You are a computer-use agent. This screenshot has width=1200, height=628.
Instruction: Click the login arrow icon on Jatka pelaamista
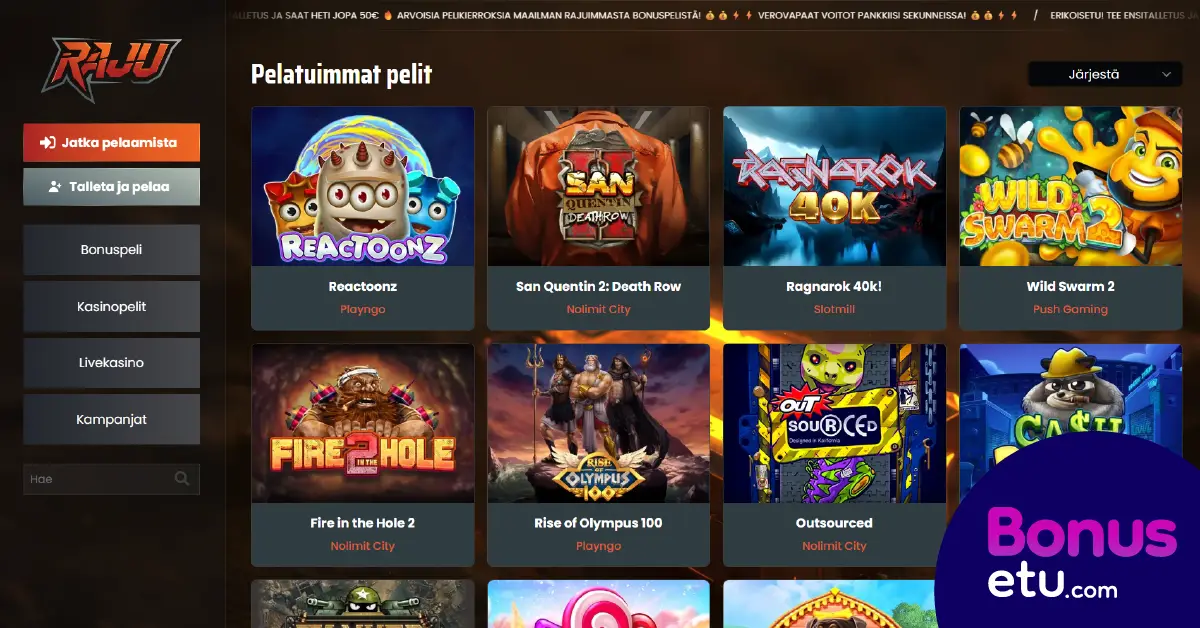[47, 143]
